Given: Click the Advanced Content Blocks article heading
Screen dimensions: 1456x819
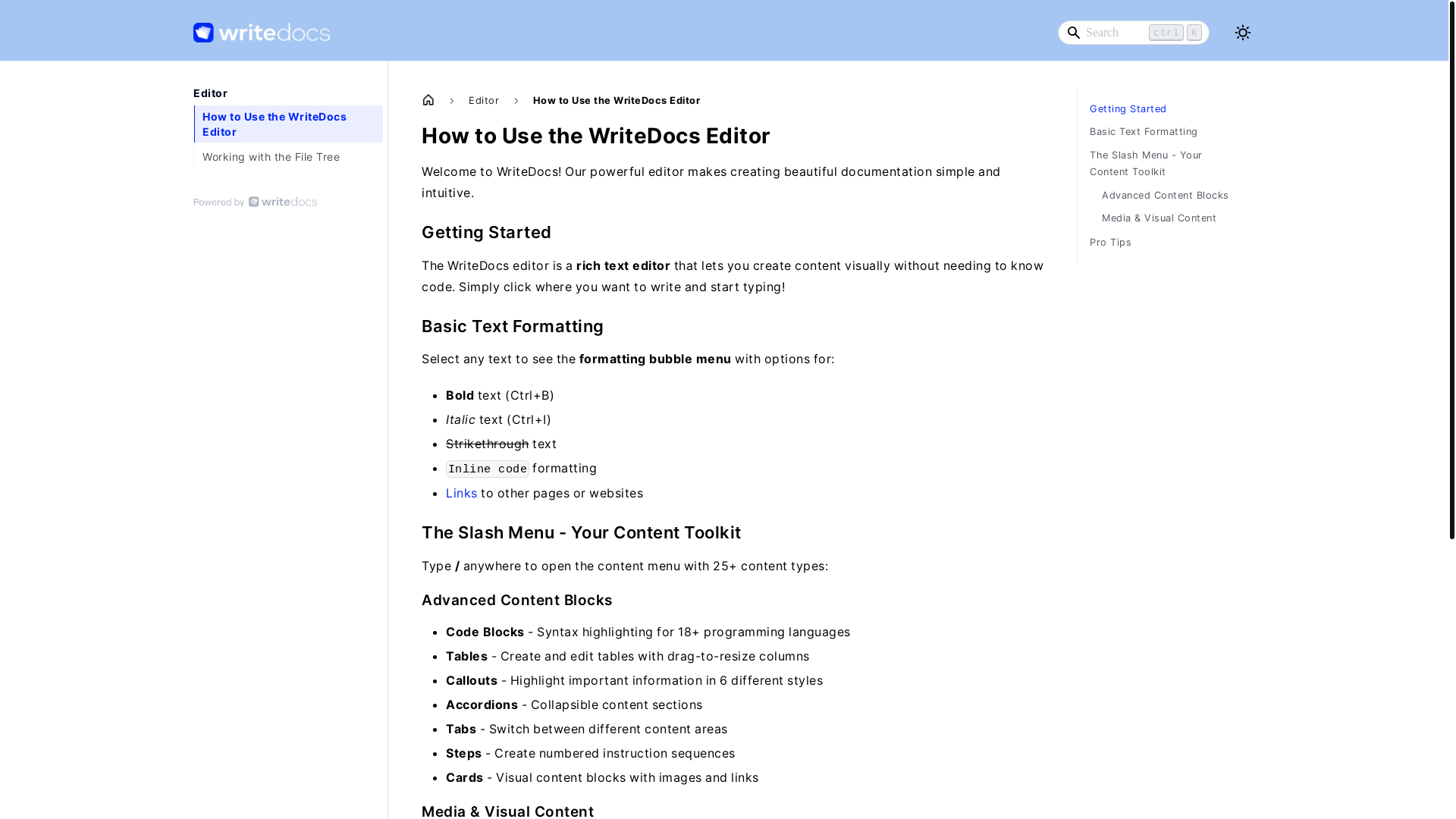Looking at the screenshot, I should tap(516, 600).
